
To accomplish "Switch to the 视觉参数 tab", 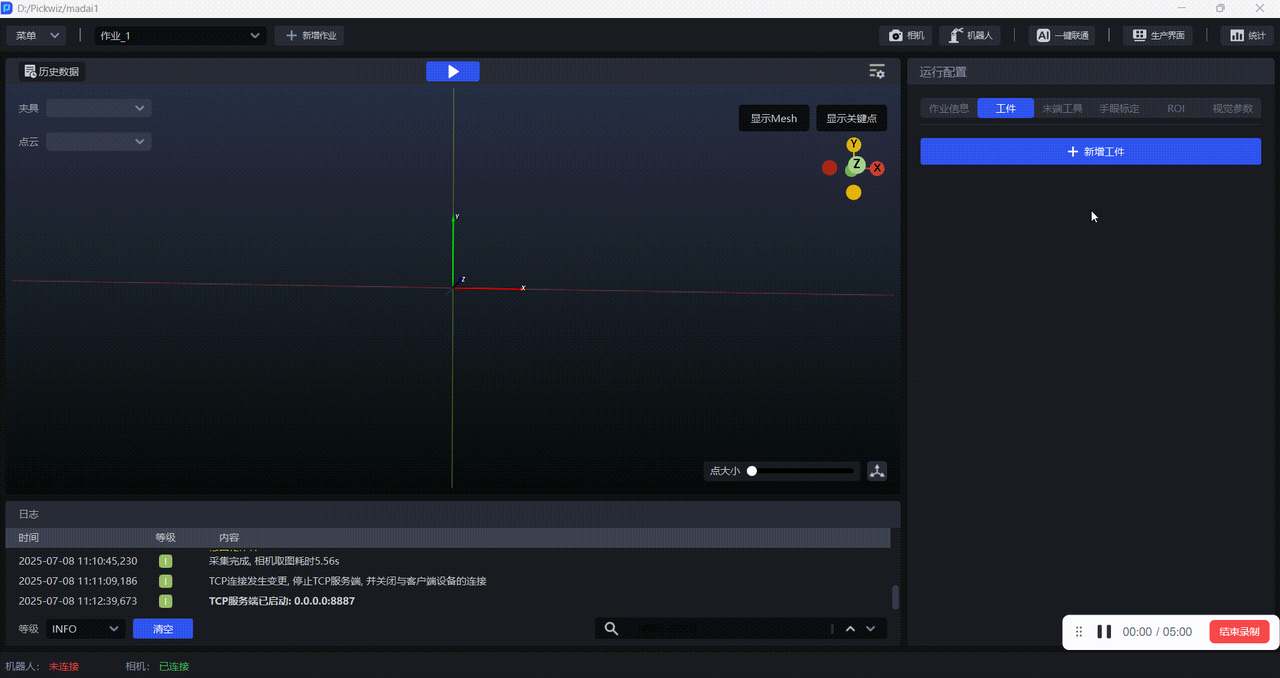I will 1232,108.
